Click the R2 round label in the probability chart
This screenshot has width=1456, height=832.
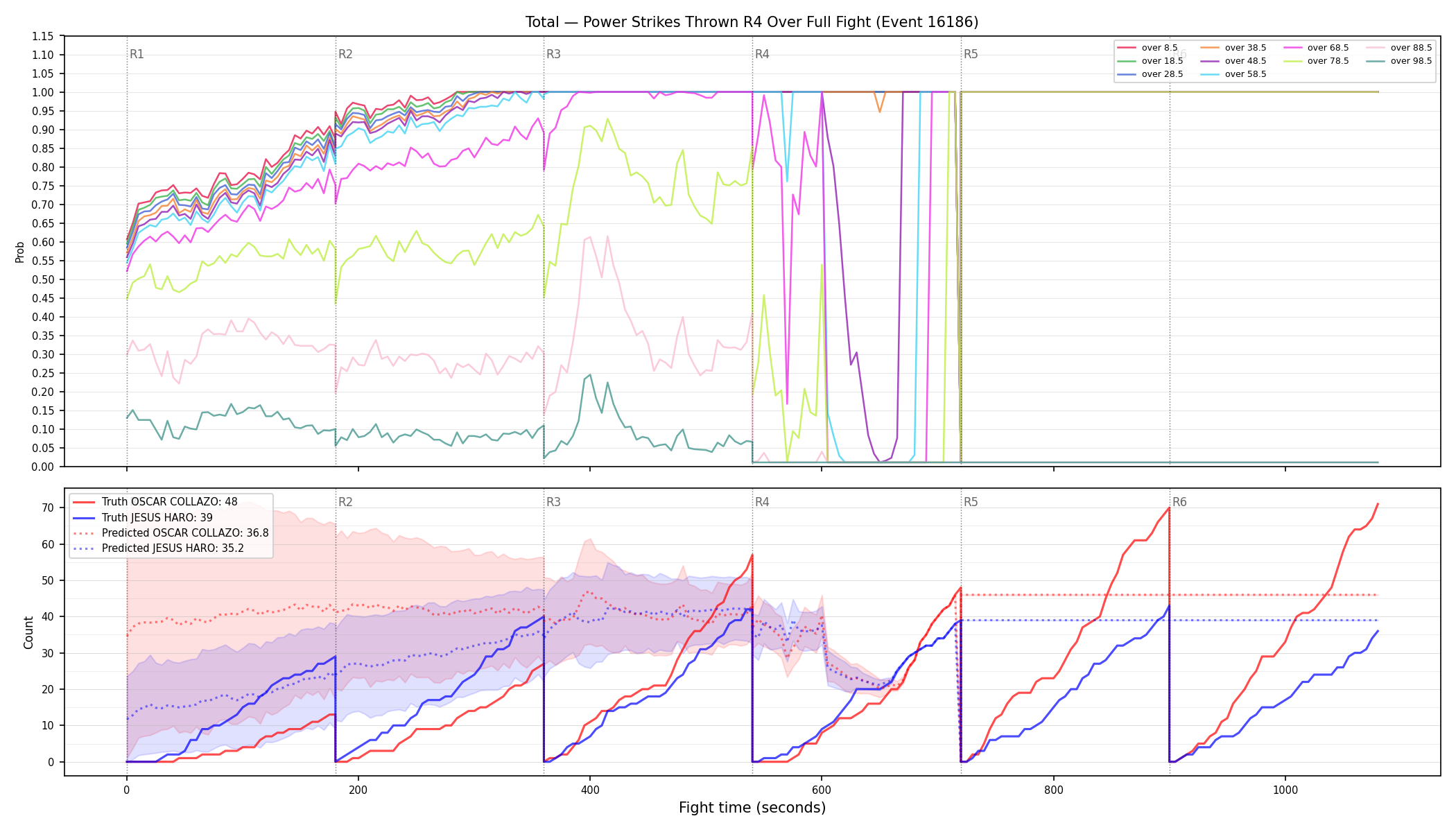[x=345, y=54]
